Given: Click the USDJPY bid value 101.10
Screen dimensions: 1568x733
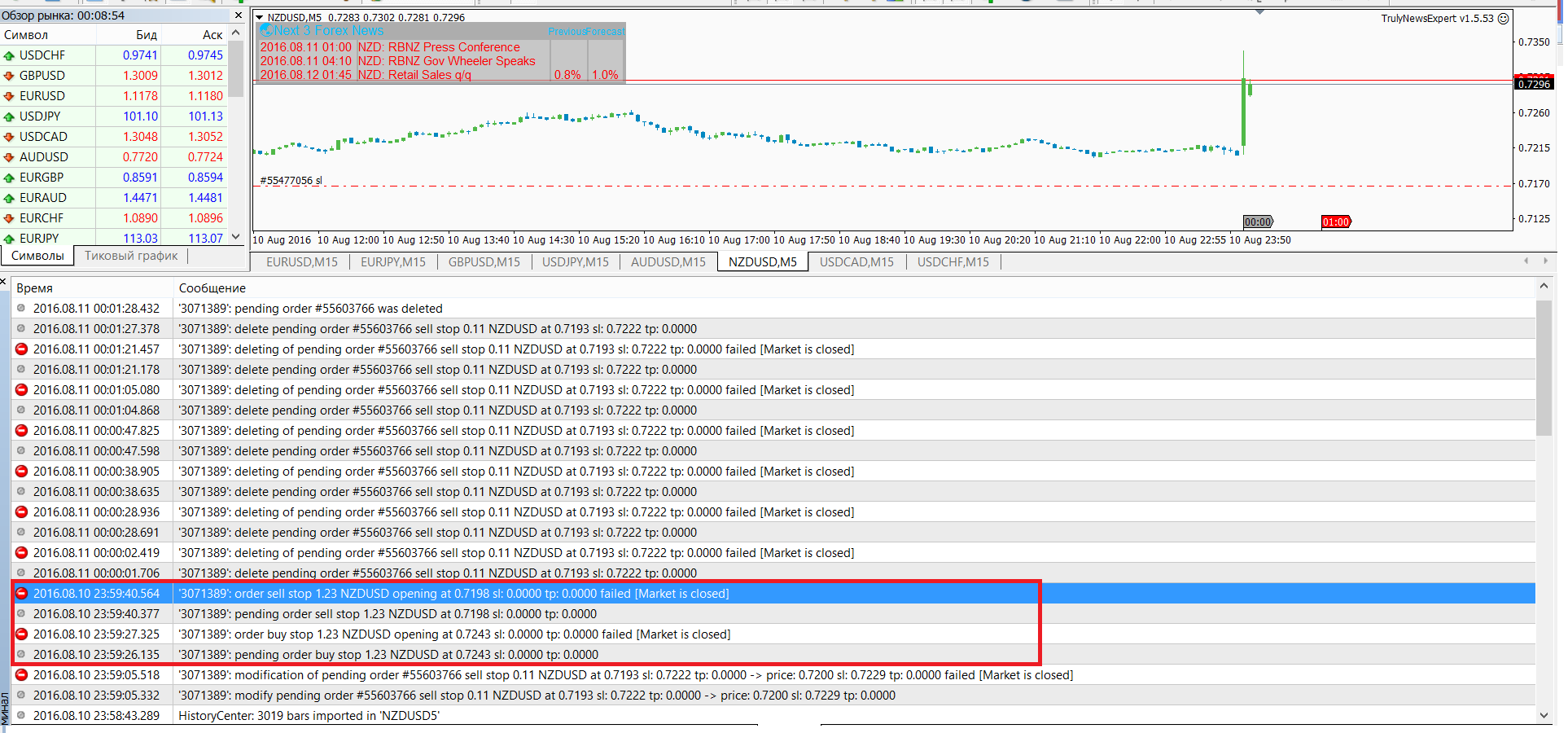Looking at the screenshot, I should [140, 116].
